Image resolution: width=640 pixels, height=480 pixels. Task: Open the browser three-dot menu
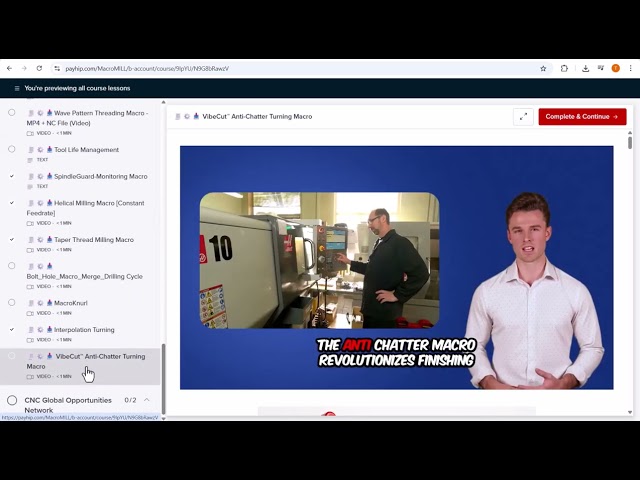[631, 69]
